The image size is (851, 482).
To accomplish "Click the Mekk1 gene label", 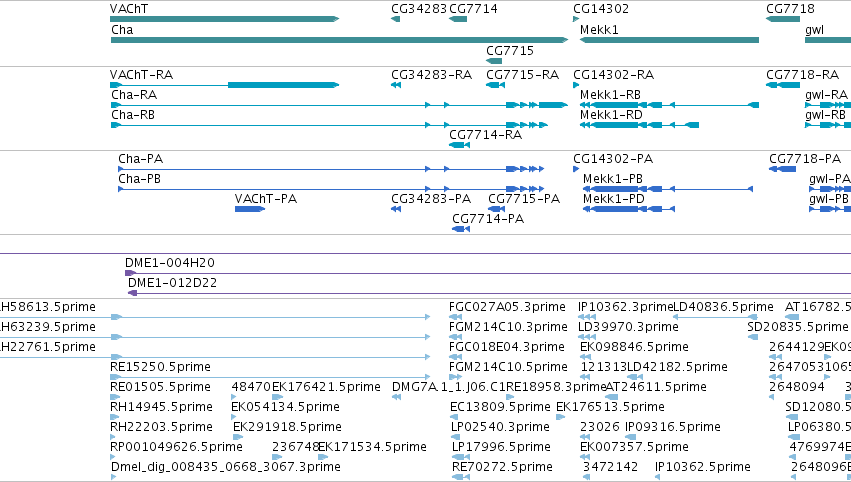I will [599, 29].
